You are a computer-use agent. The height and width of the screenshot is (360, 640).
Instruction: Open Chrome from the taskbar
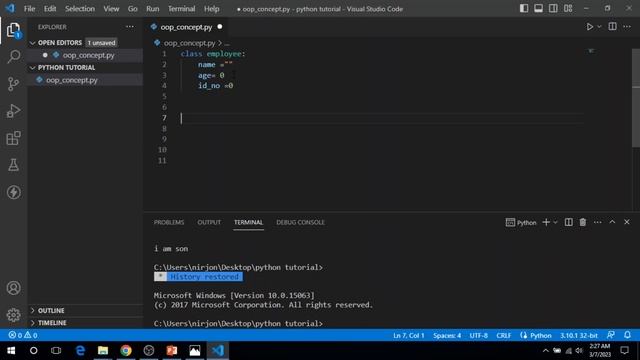pyautogui.click(x=126, y=350)
